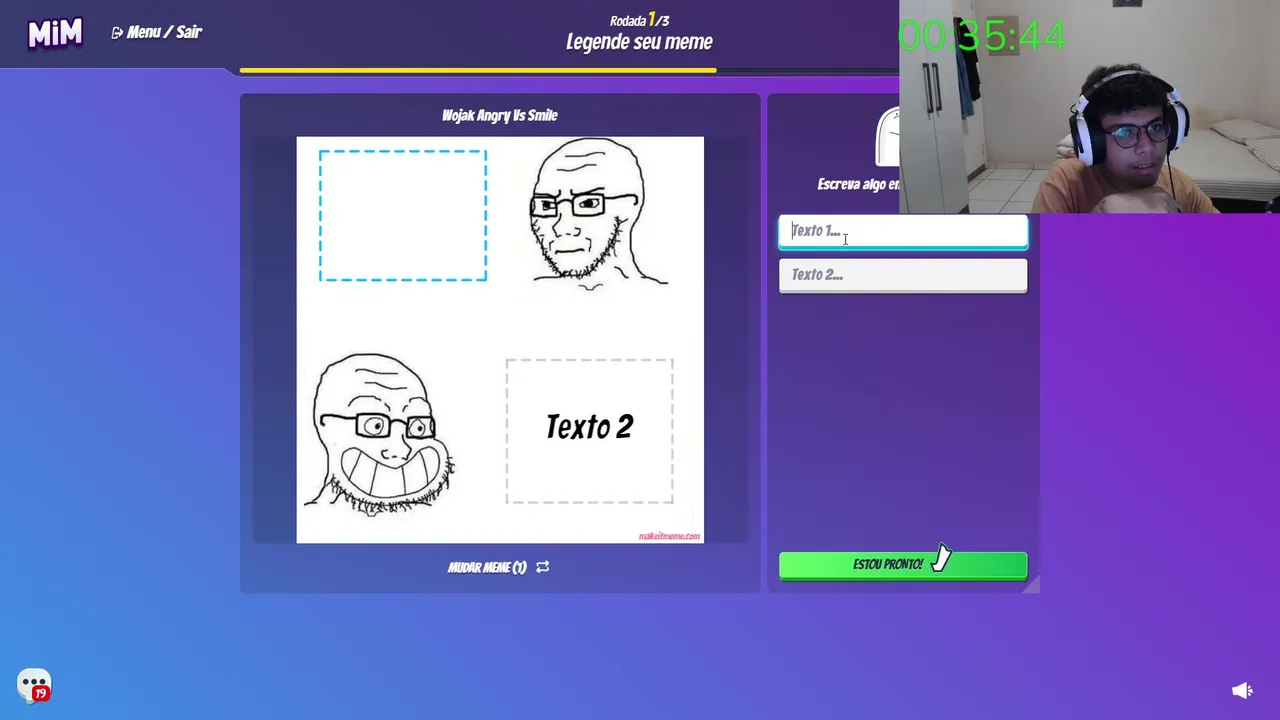Viewport: 1280px width, 720px height.
Task: Click the 'Rodada 1/3' round indicator
Action: click(x=639, y=20)
